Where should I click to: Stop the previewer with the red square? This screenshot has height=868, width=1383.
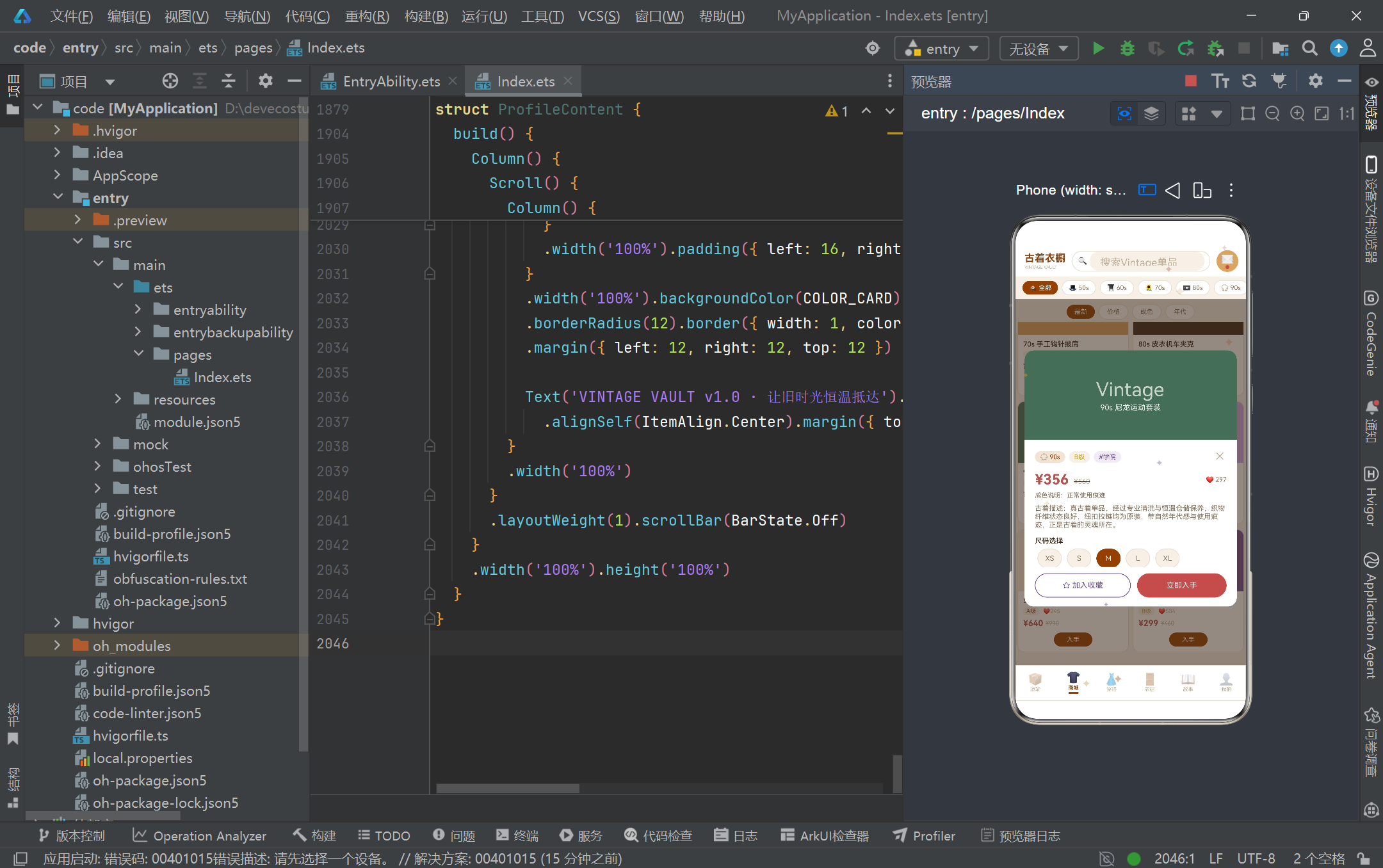[1190, 81]
